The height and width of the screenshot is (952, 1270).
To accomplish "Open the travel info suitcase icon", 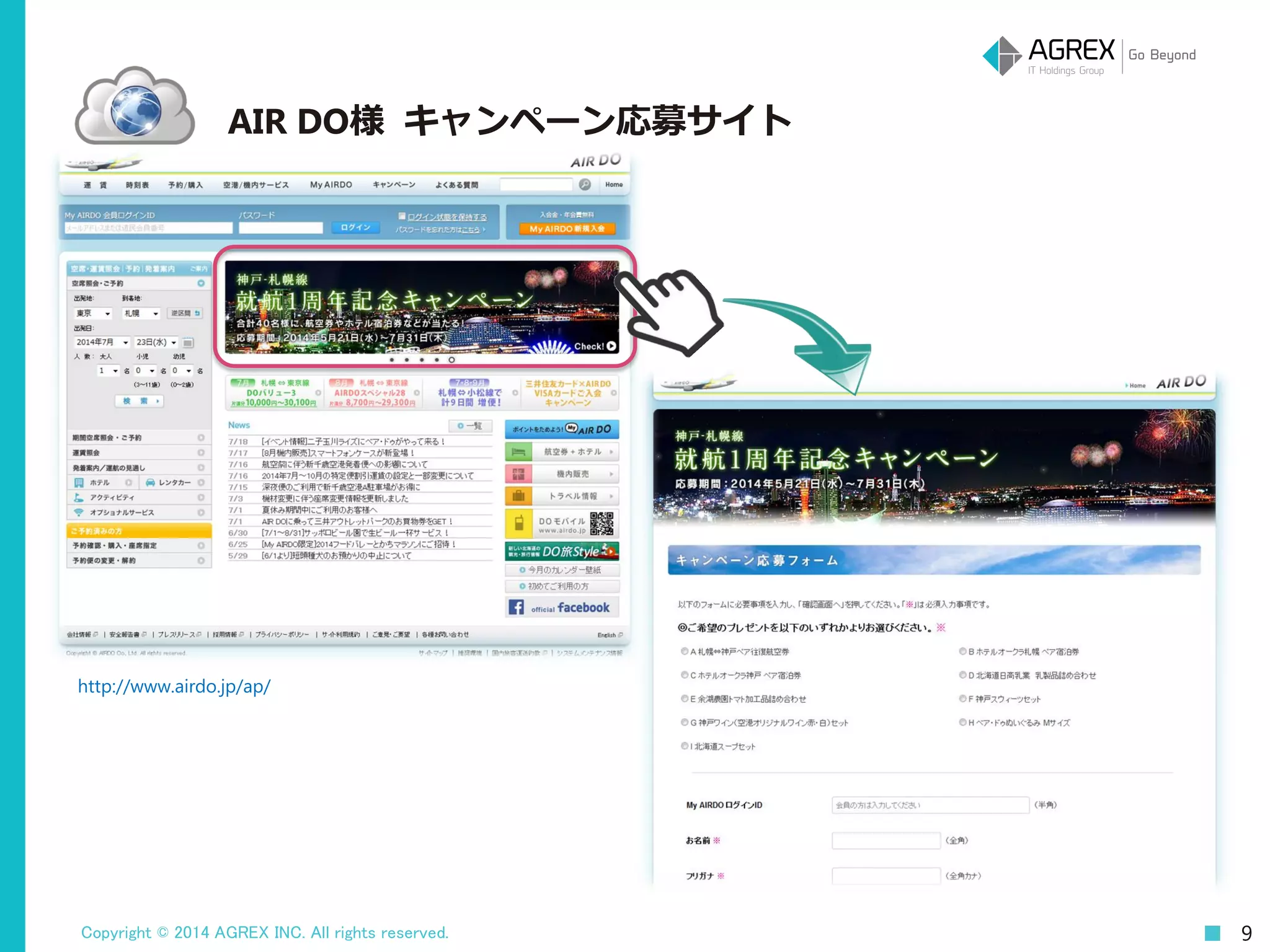I will (x=519, y=496).
